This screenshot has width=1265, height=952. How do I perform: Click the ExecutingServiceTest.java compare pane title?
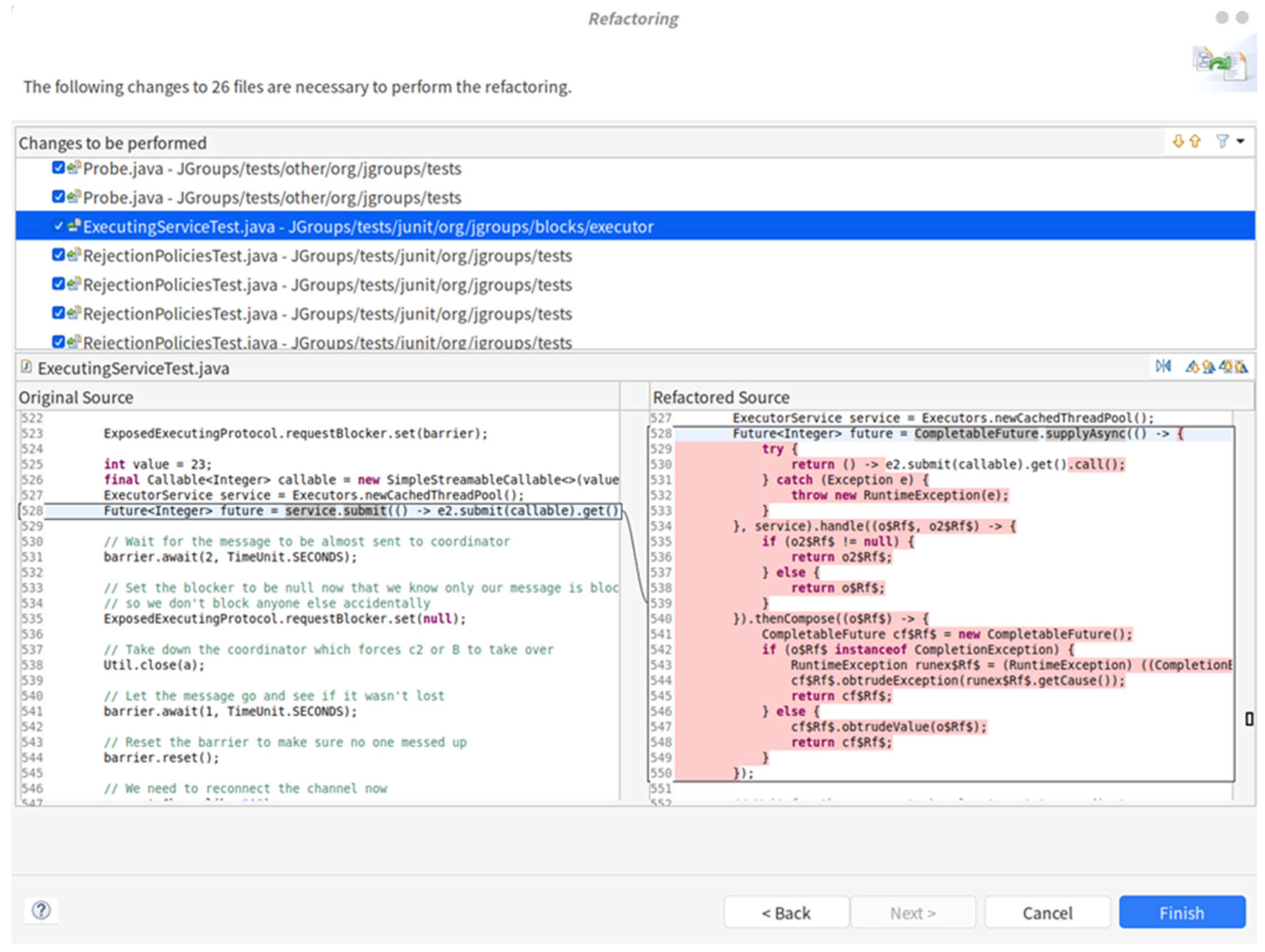tap(133, 368)
